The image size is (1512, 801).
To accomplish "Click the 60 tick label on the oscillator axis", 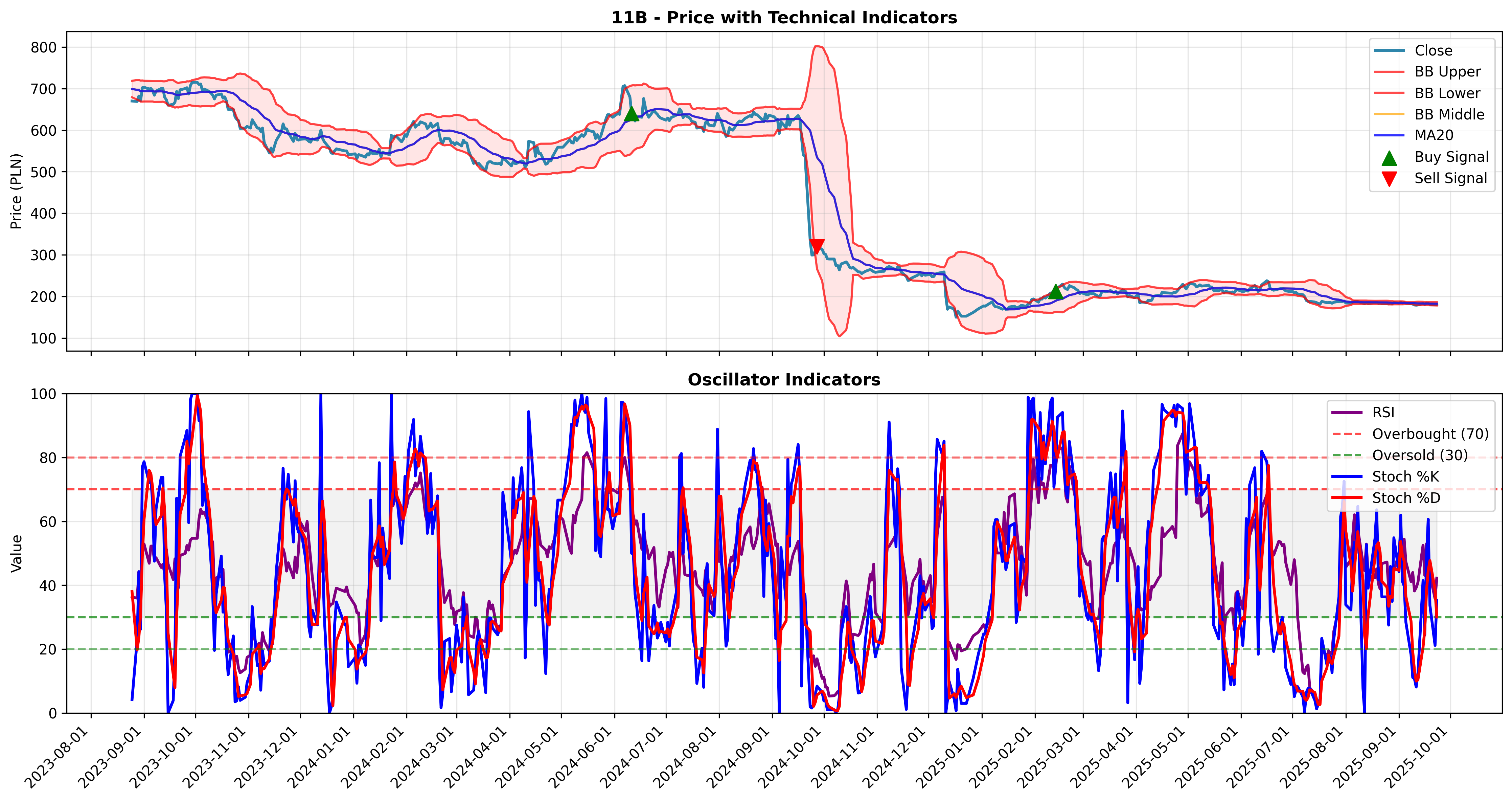I will (x=49, y=522).
